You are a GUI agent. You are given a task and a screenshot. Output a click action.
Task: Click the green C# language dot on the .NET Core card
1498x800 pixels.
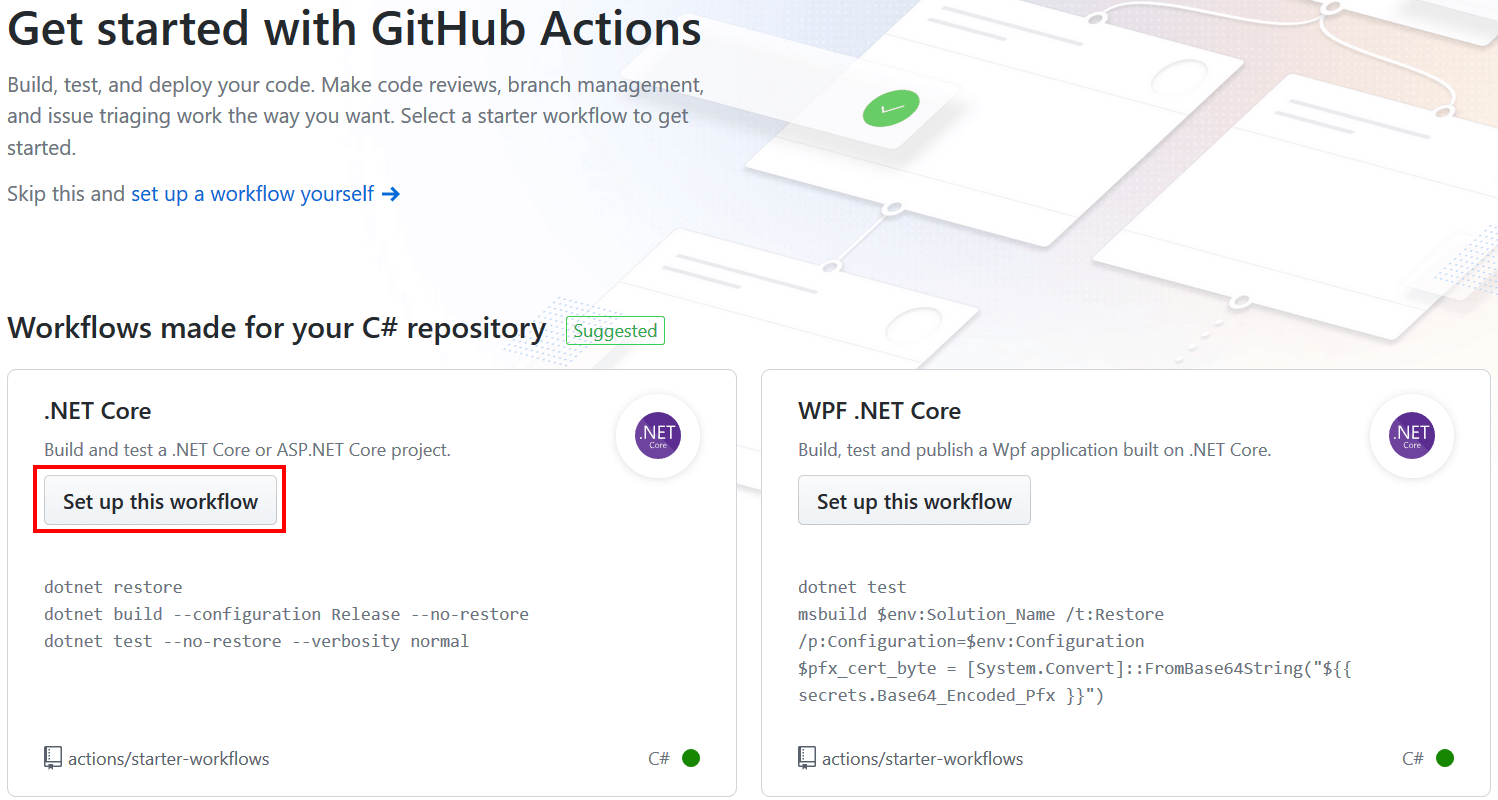pyautogui.click(x=690, y=758)
